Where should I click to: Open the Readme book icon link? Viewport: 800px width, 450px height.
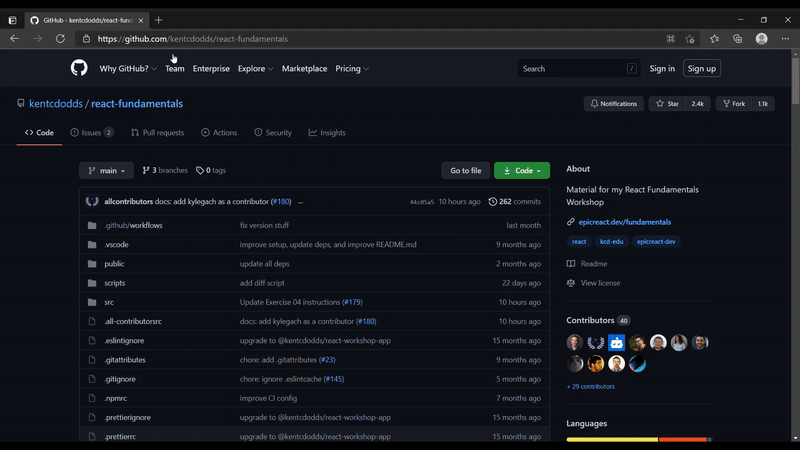click(571, 264)
